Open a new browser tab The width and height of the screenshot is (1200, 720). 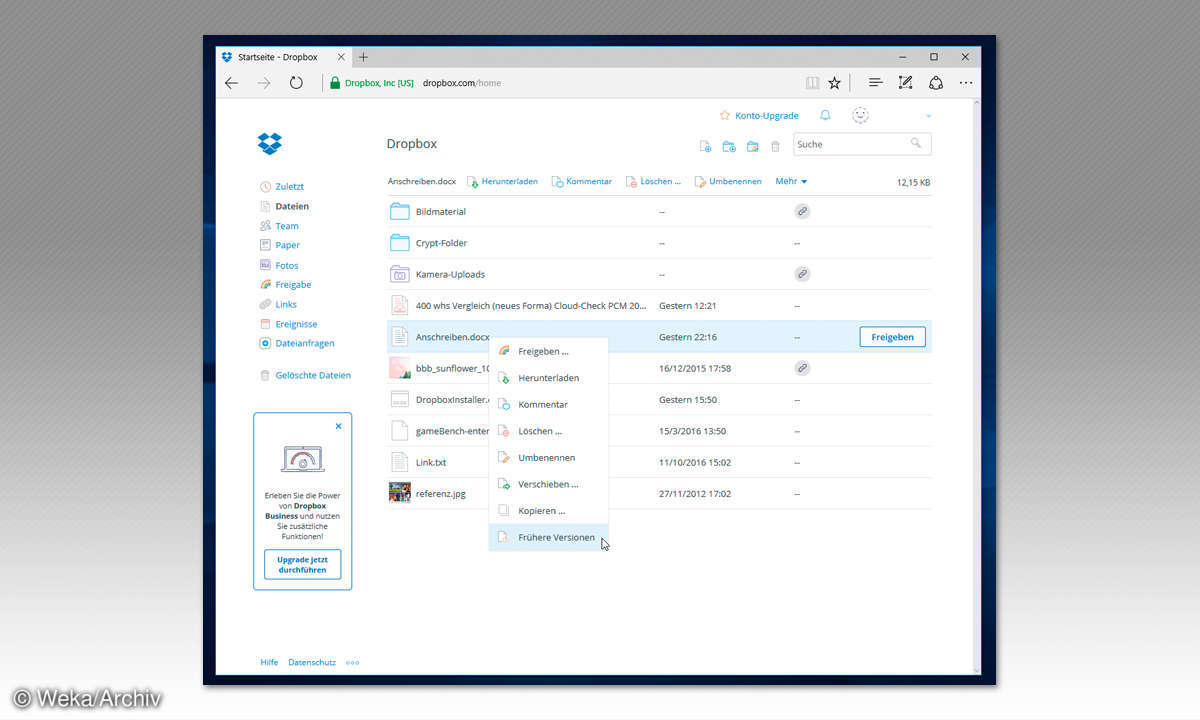[x=363, y=57]
